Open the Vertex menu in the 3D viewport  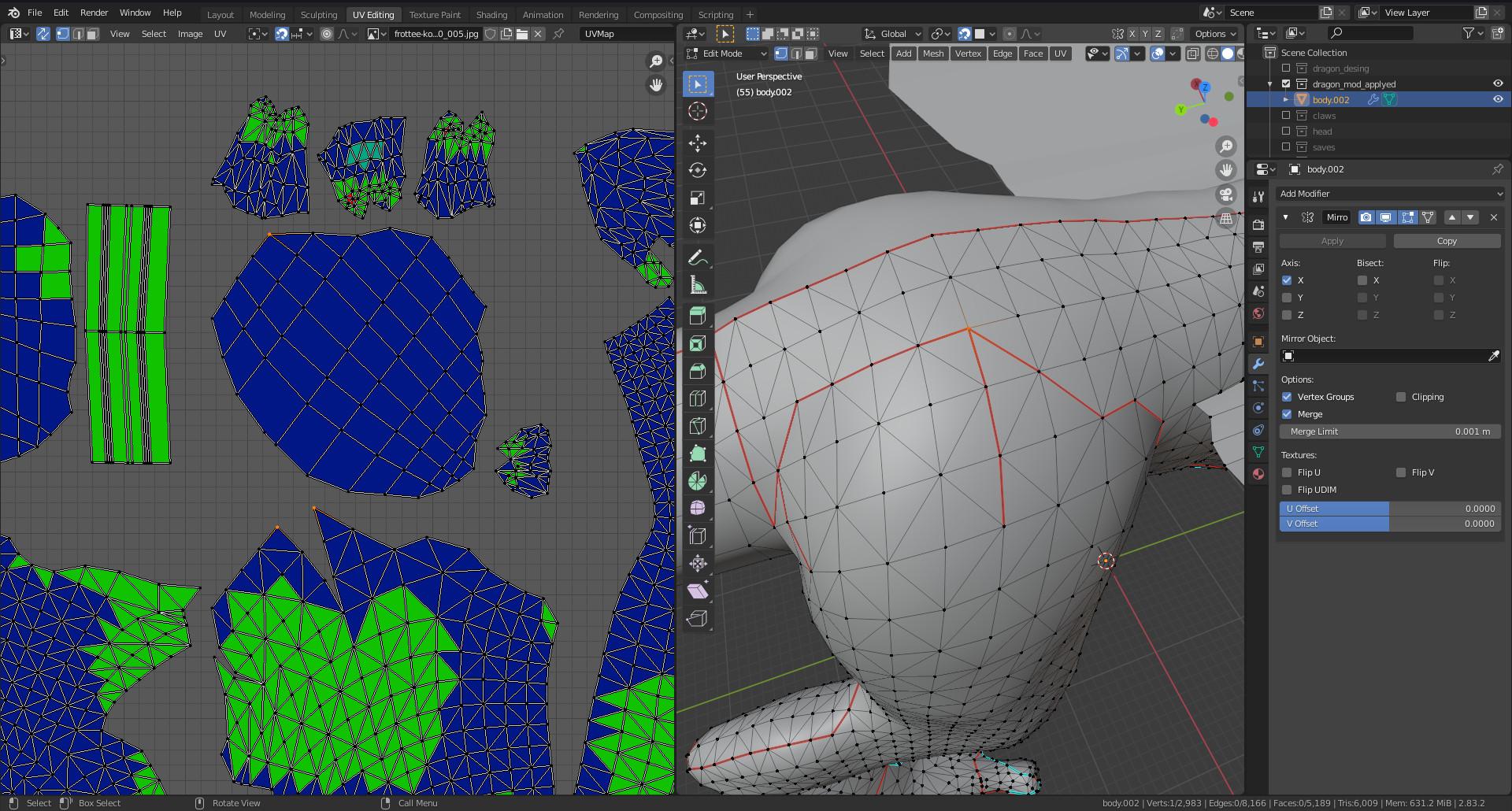[968, 54]
